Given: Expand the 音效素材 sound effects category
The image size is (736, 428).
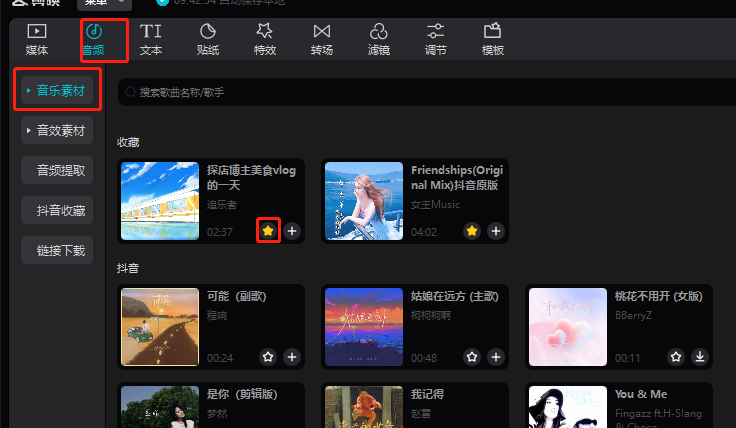Looking at the screenshot, I should (57, 130).
